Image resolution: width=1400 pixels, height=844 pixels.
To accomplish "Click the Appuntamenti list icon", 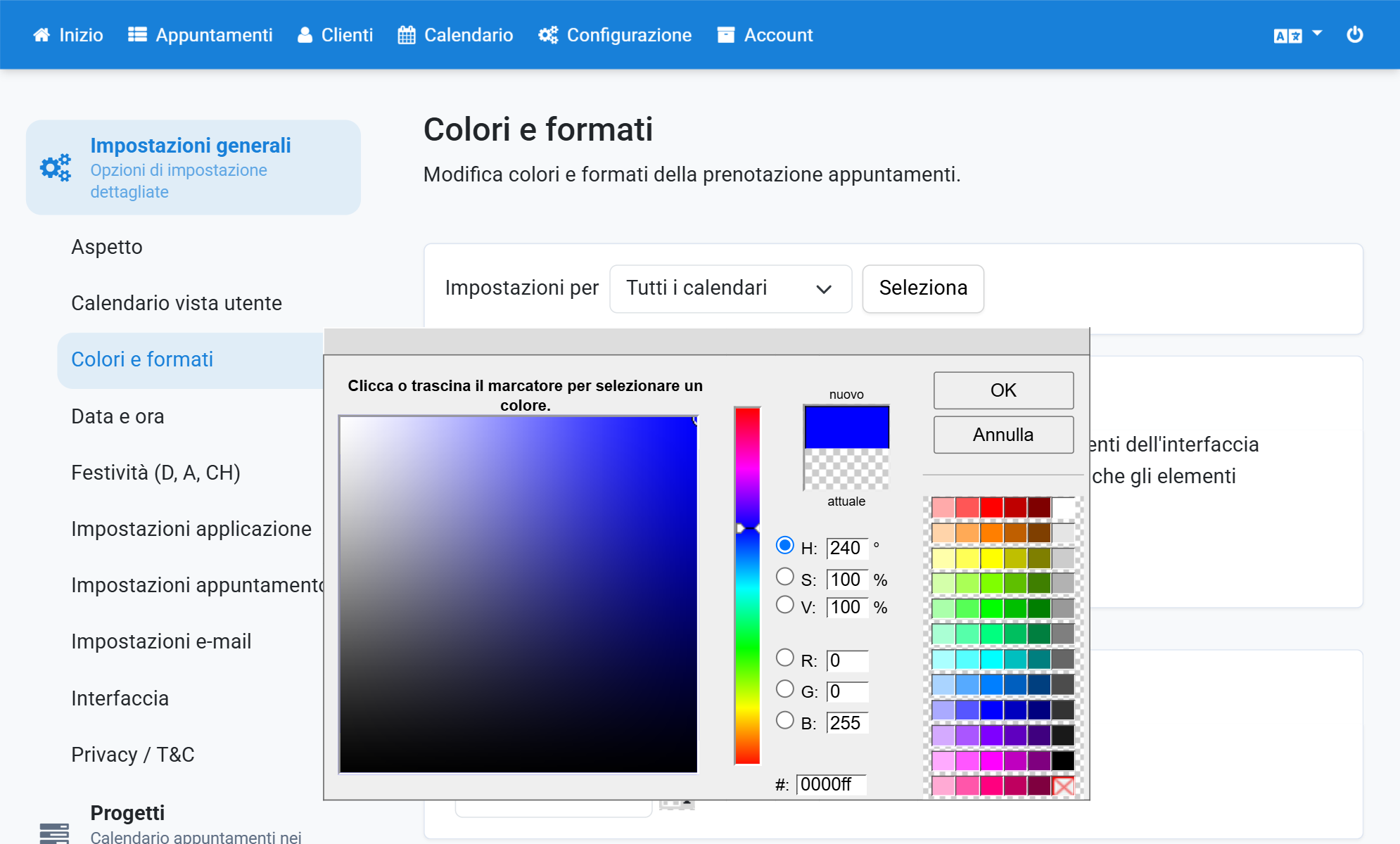I will click(137, 35).
